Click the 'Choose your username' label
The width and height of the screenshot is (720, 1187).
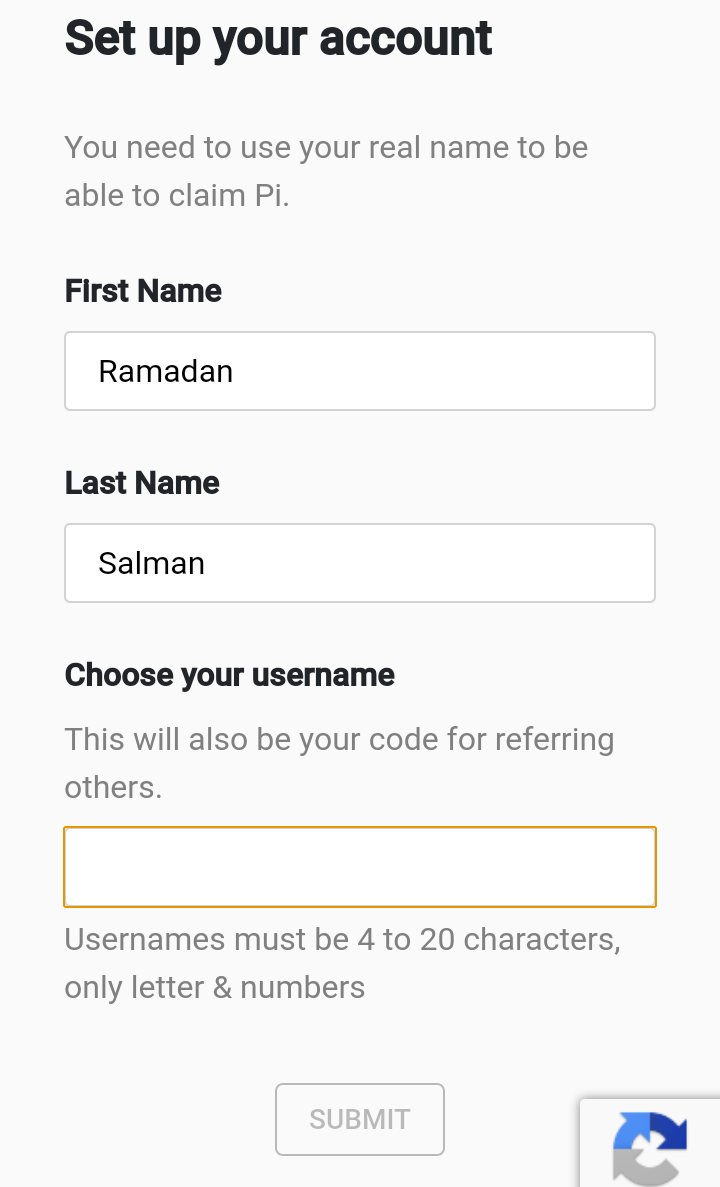(230, 675)
